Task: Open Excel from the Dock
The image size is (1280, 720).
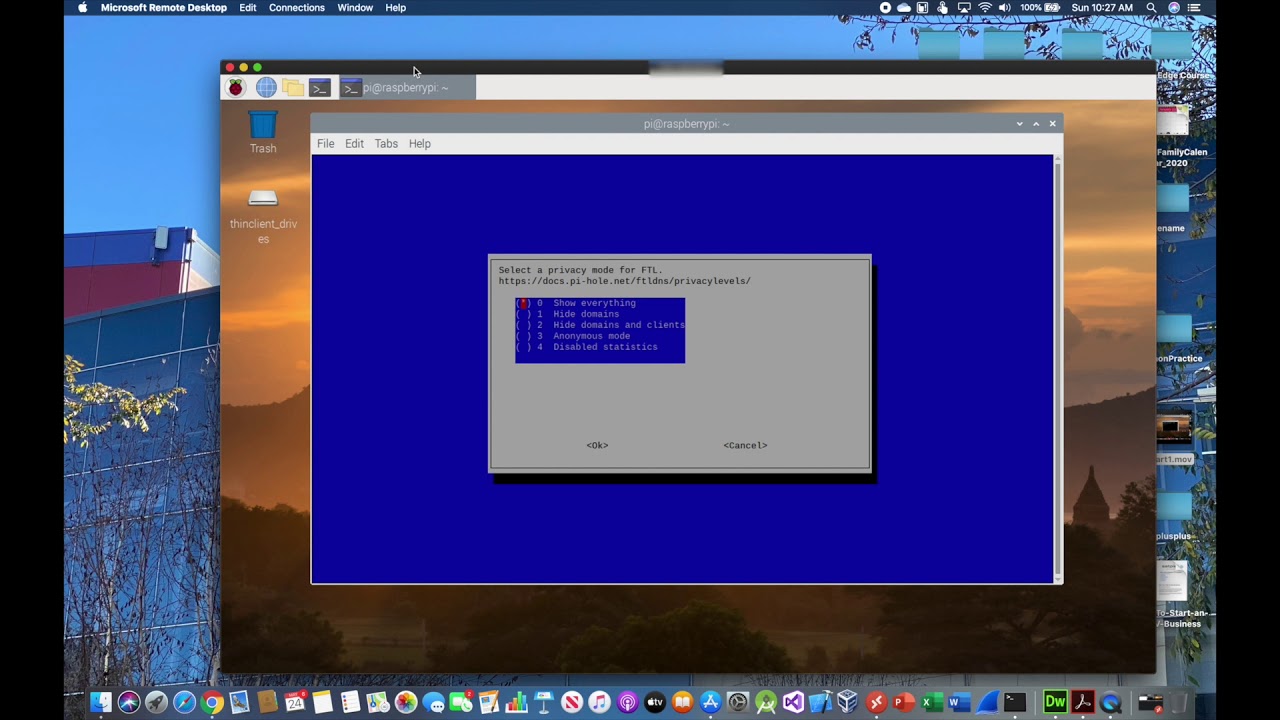Action: 932,703
